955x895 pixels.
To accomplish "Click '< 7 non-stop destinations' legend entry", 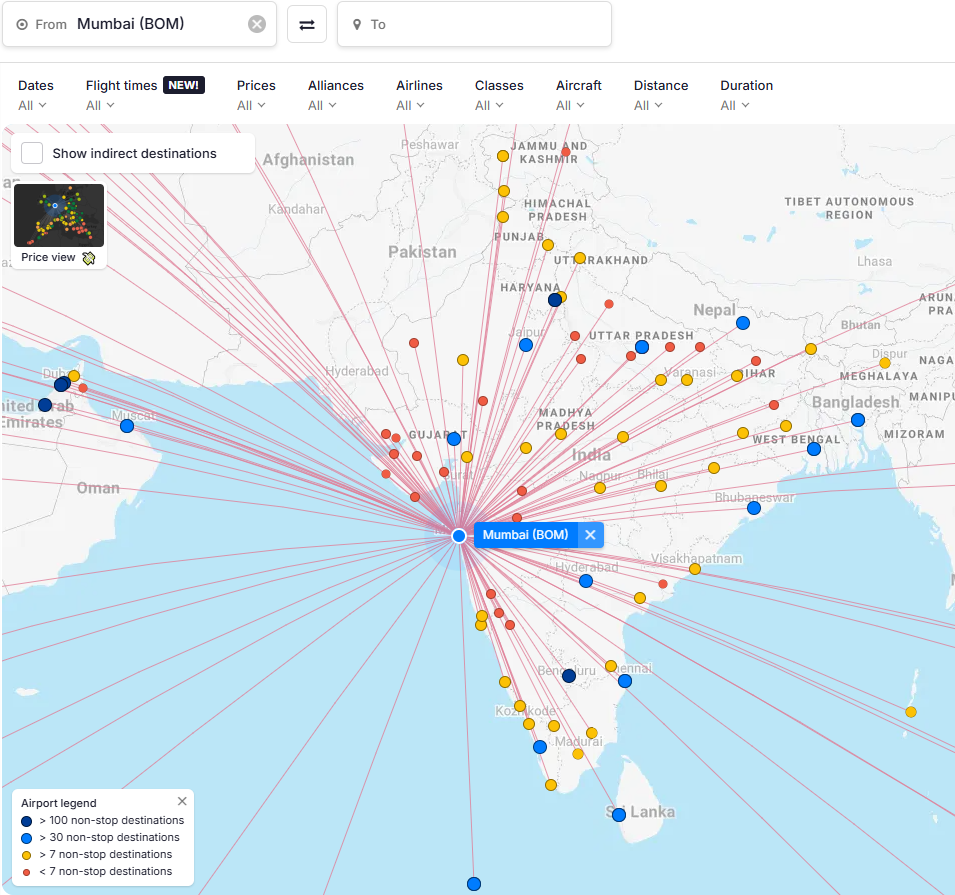I will pos(97,871).
